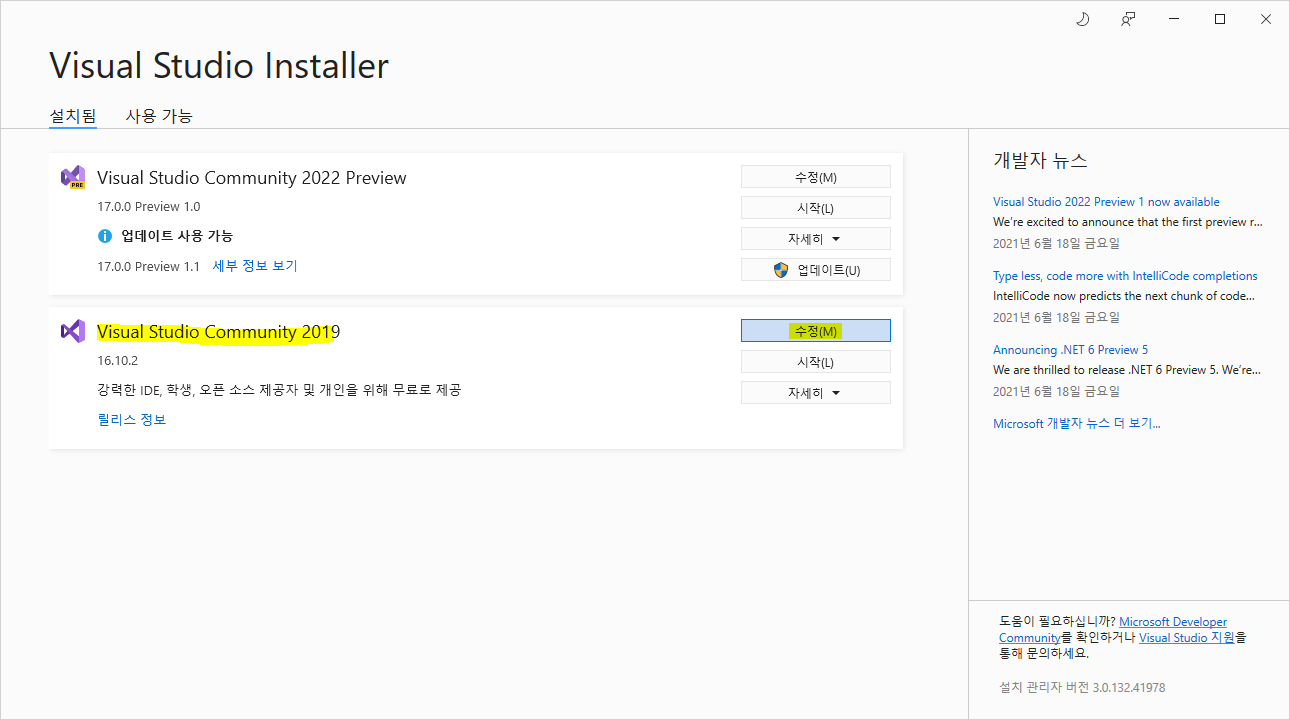Screen dimensions: 1290x720
Task: Open the feedback icon in title bar
Action: tap(1128, 19)
